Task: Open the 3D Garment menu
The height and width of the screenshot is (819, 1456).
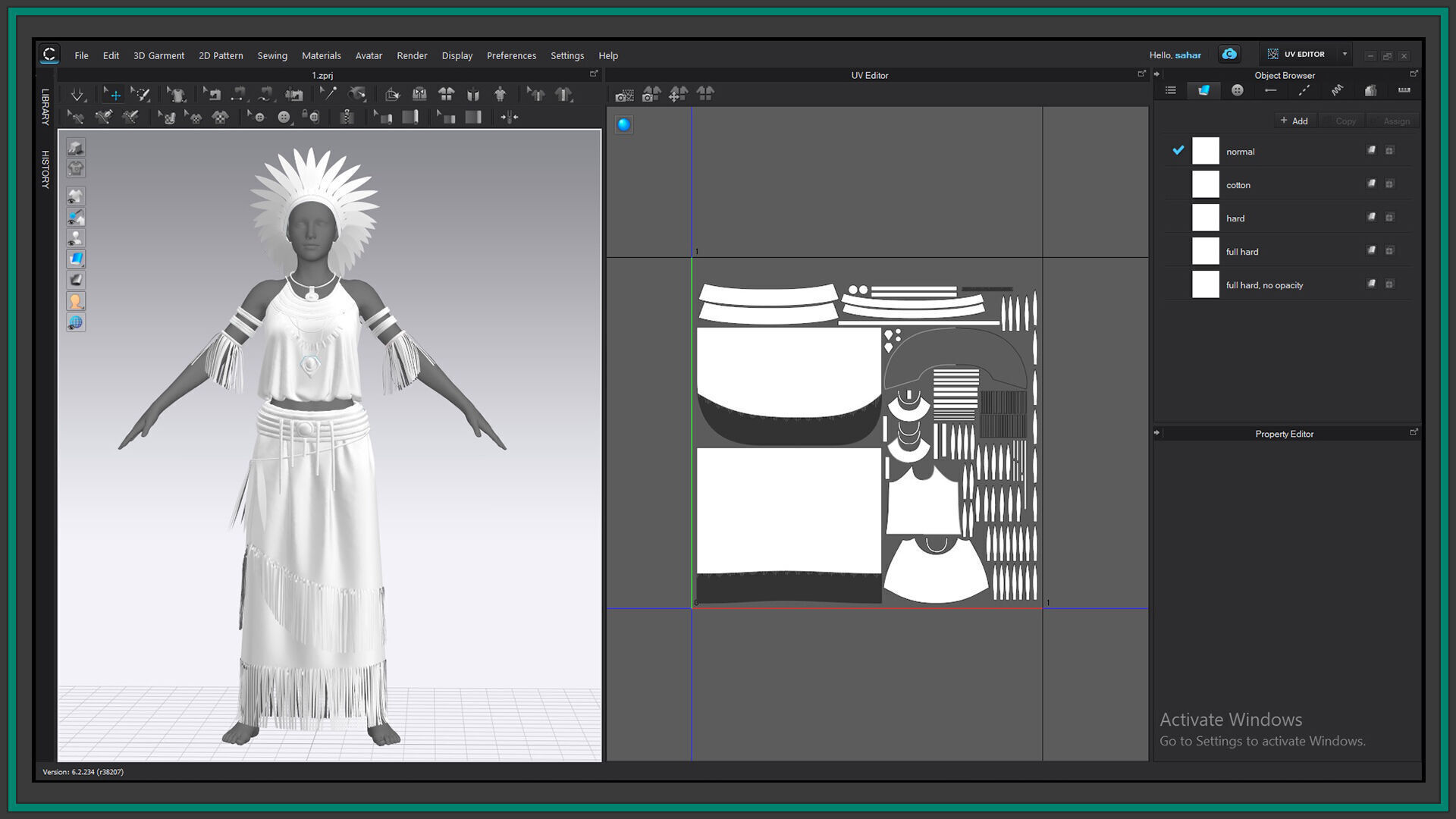Action: pos(158,55)
